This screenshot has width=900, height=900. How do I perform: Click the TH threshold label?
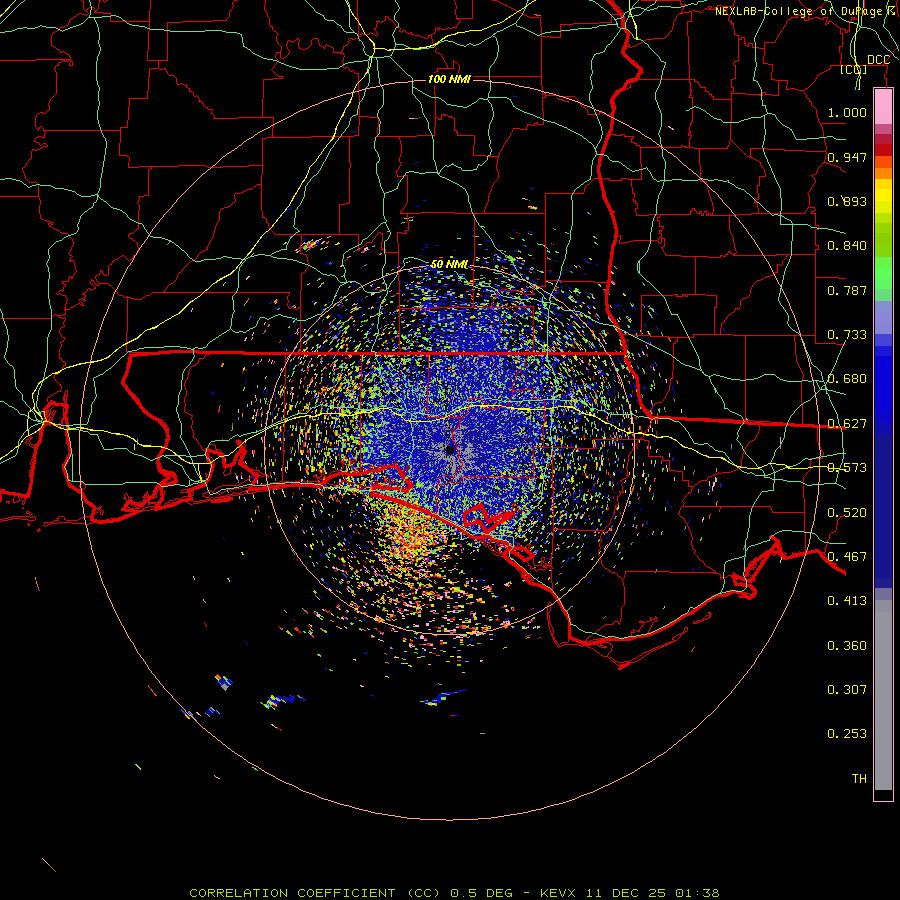tap(859, 778)
